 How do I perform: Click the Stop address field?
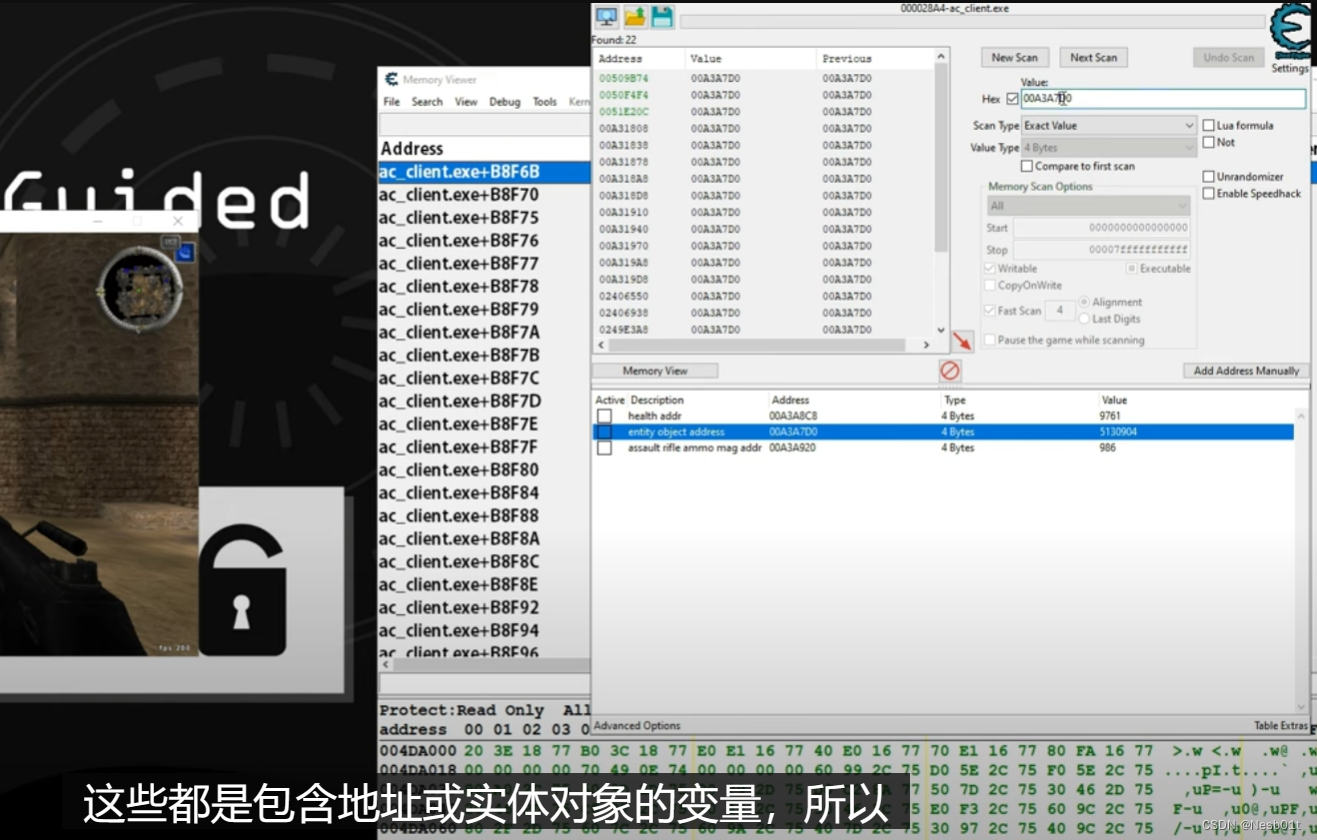click(x=1102, y=250)
